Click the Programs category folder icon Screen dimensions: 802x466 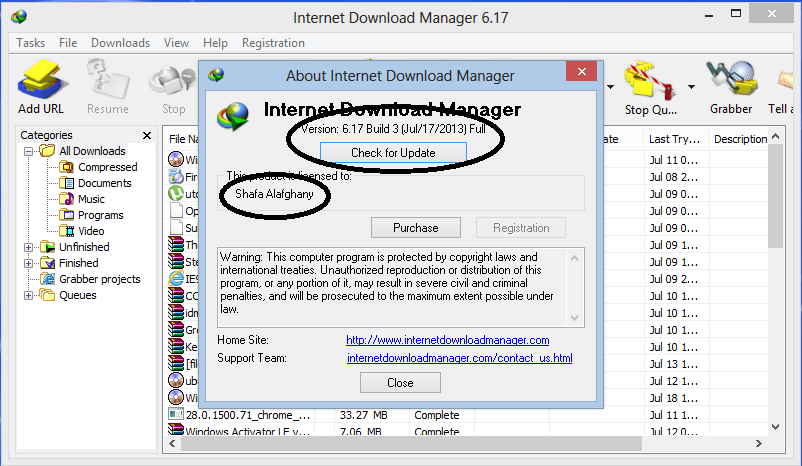66,215
